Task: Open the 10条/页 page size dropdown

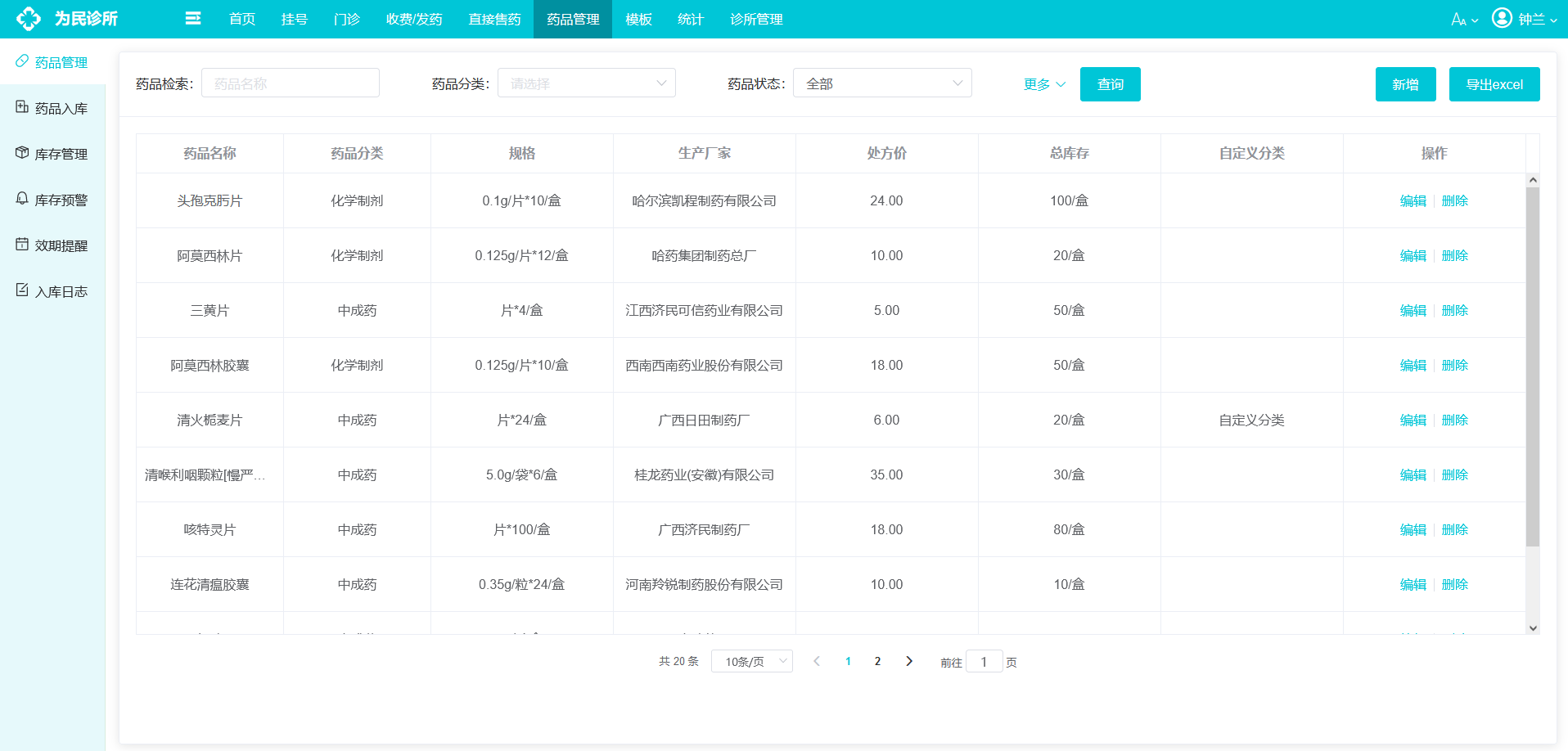Action: pos(752,661)
